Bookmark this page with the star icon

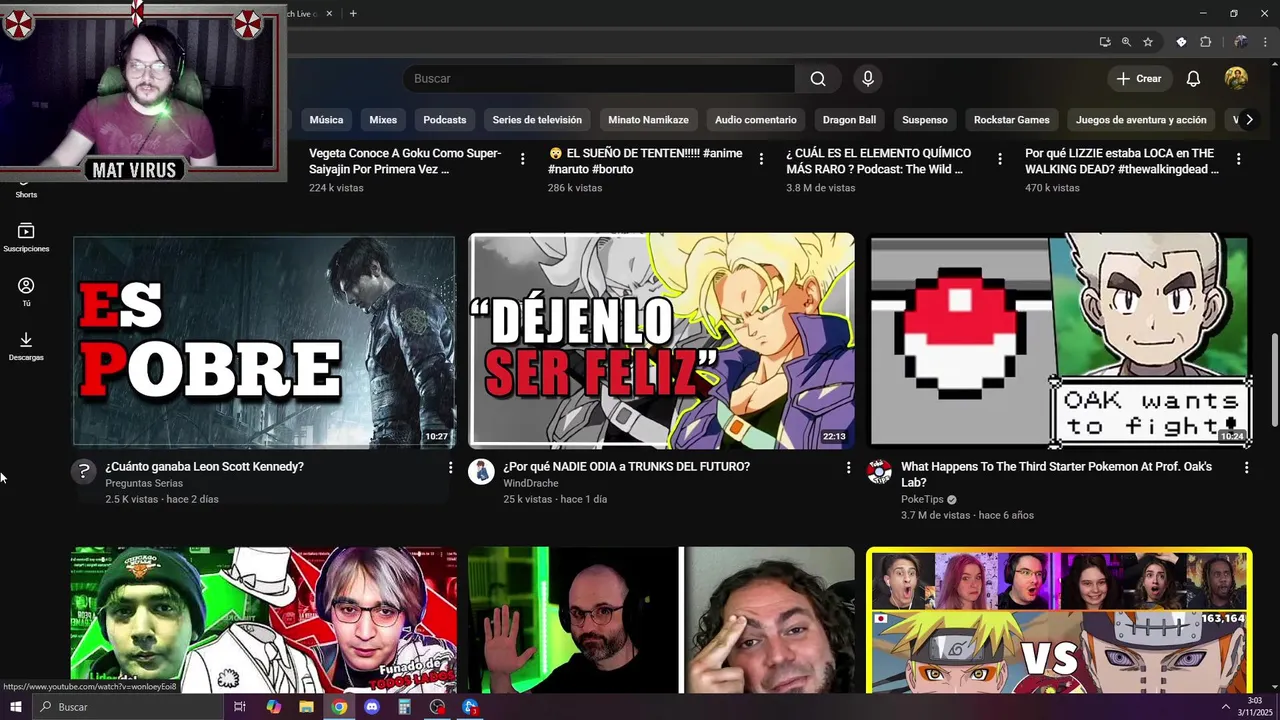point(1148,42)
